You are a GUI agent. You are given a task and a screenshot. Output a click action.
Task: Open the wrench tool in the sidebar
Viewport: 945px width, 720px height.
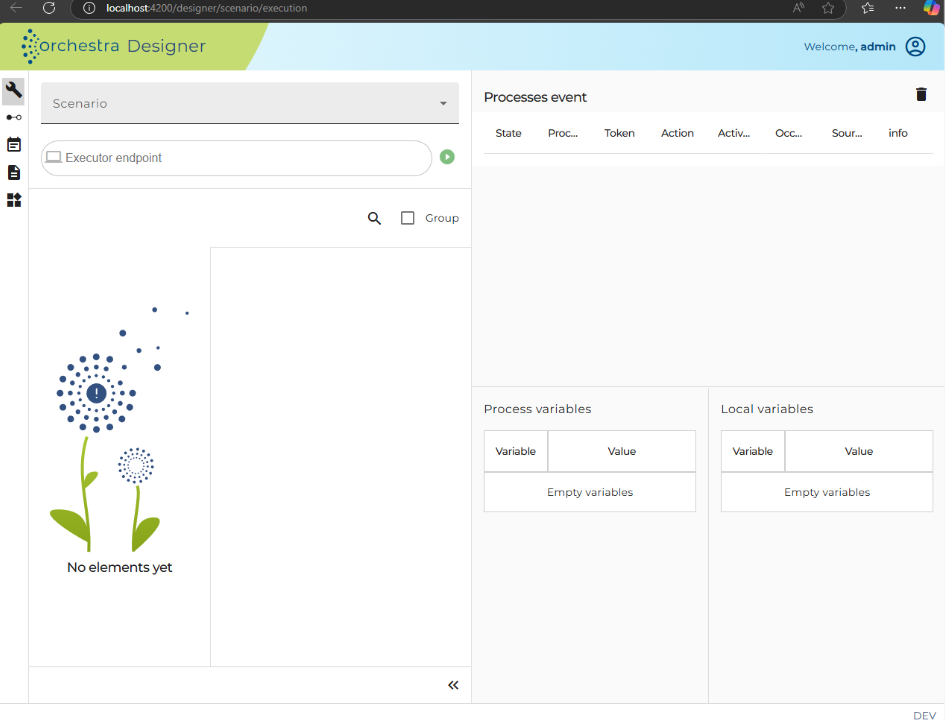14,91
